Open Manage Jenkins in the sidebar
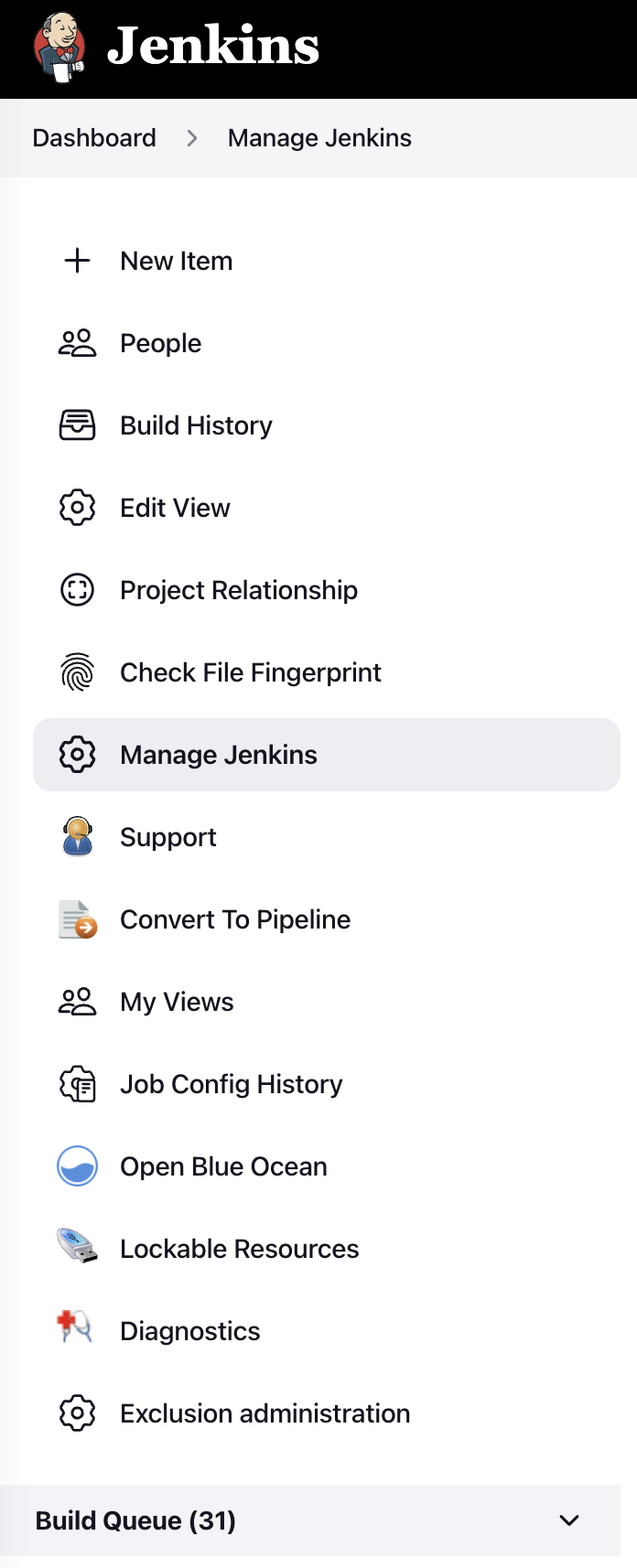Viewport: 637px width, 1568px height. point(219,755)
